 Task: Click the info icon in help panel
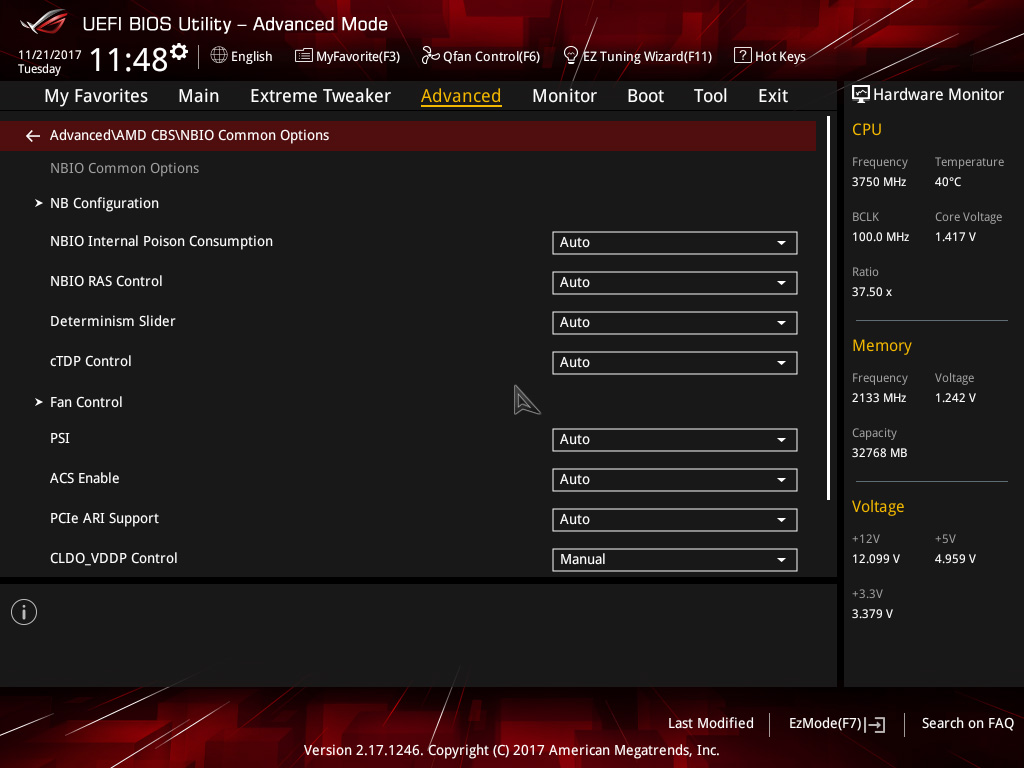[24, 612]
